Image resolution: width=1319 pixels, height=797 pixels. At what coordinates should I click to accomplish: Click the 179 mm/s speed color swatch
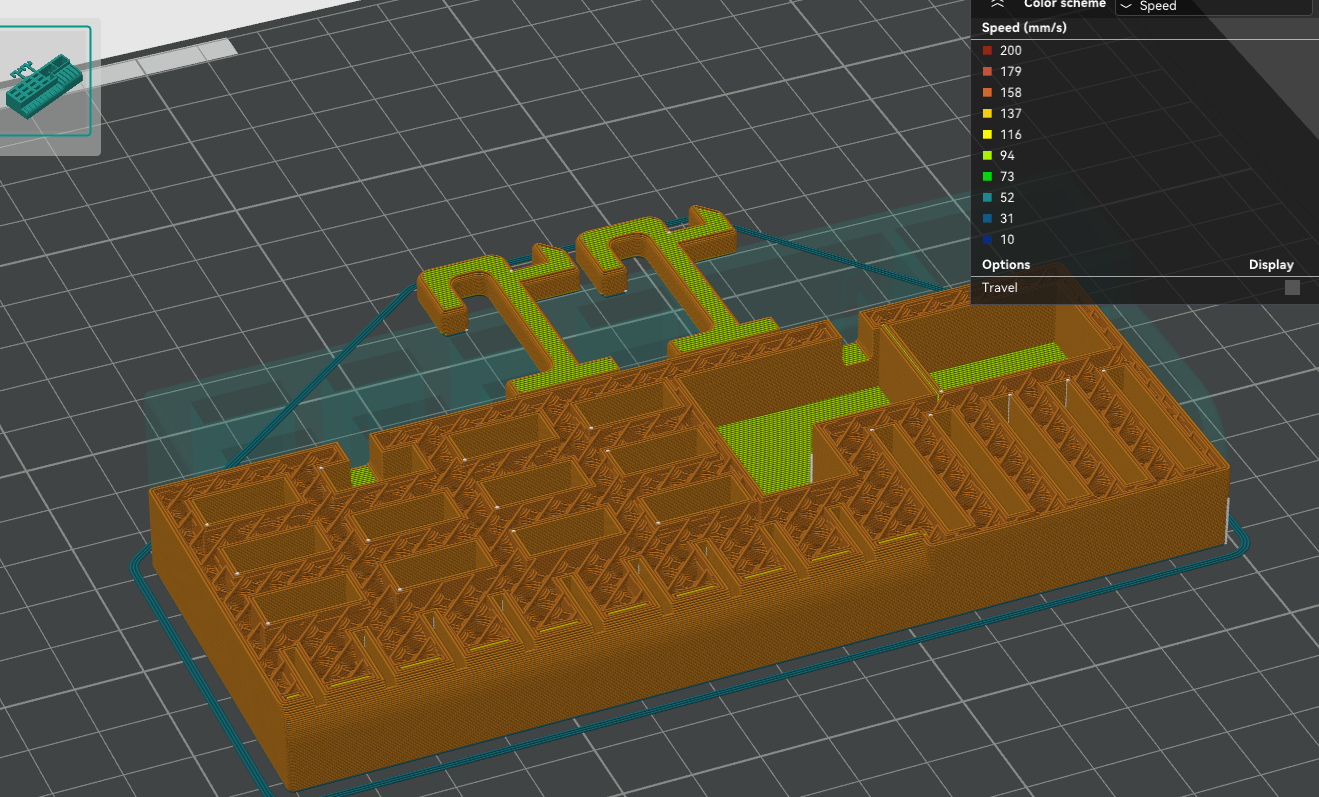point(987,71)
